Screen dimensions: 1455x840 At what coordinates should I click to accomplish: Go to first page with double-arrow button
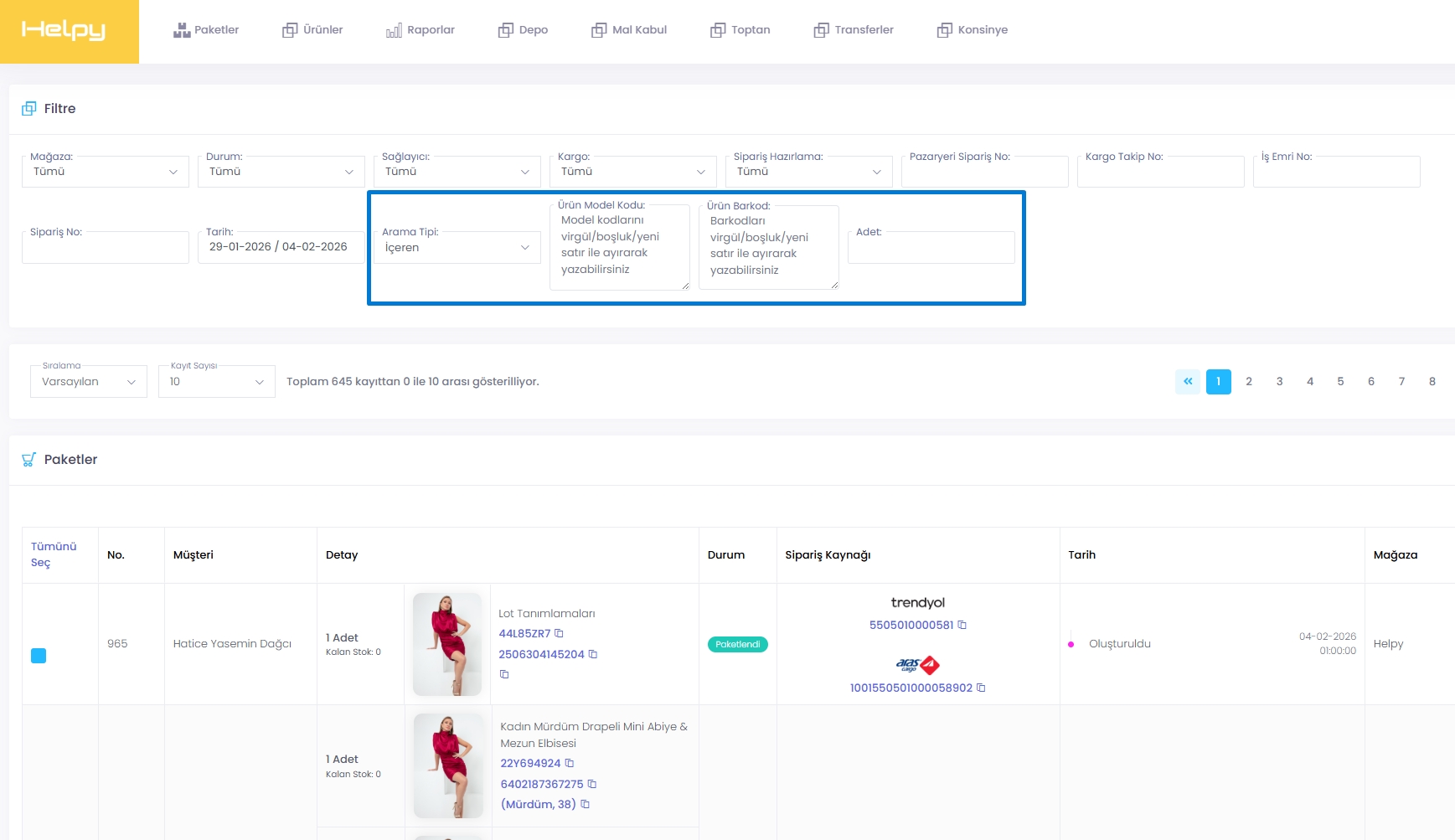(x=1187, y=381)
